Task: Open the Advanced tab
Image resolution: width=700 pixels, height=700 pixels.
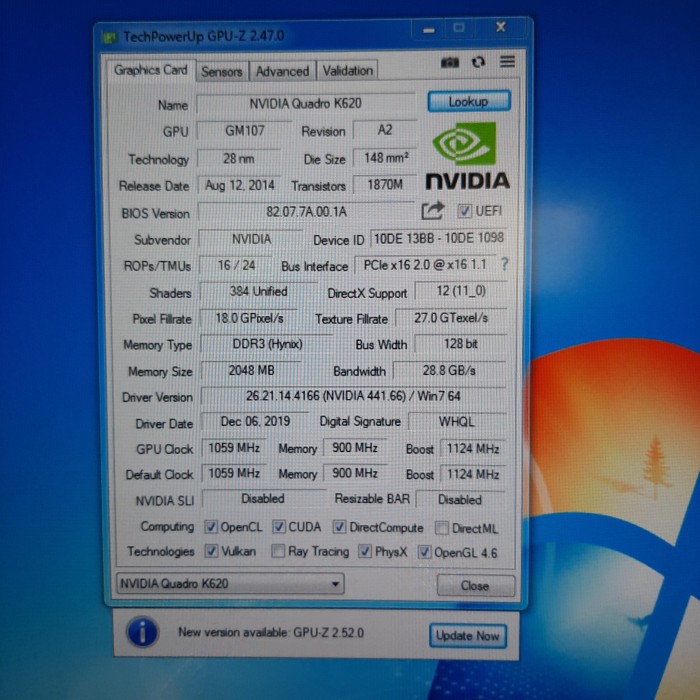Action: 282,71
